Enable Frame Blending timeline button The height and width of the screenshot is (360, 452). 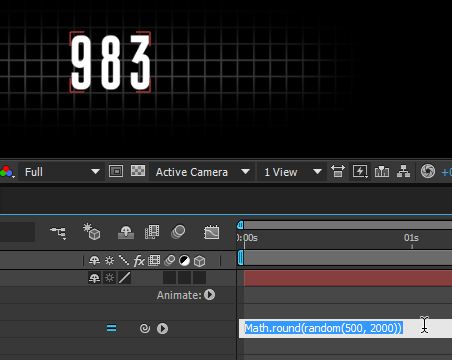(x=152, y=232)
